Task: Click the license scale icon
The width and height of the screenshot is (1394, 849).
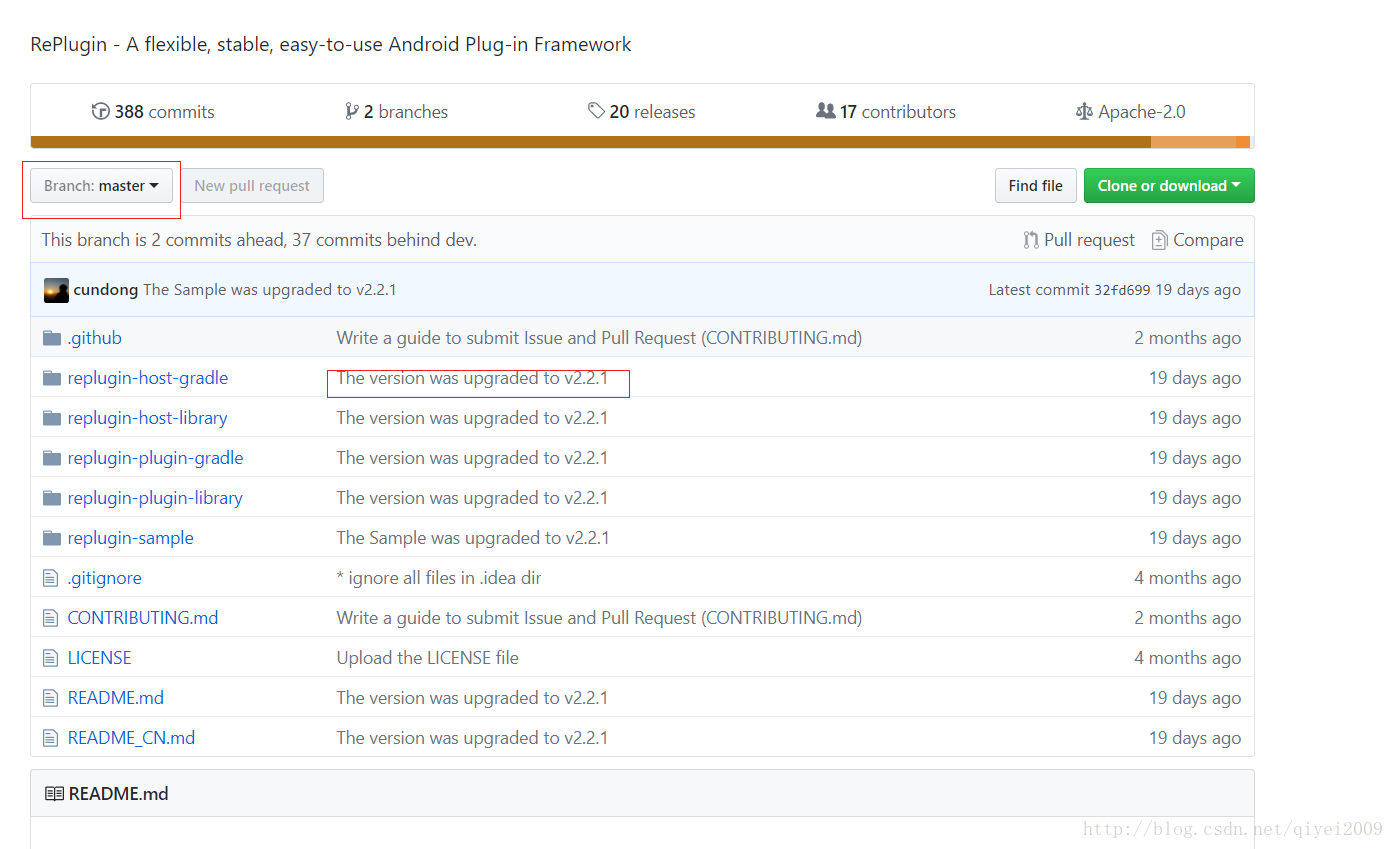Action: [1084, 112]
